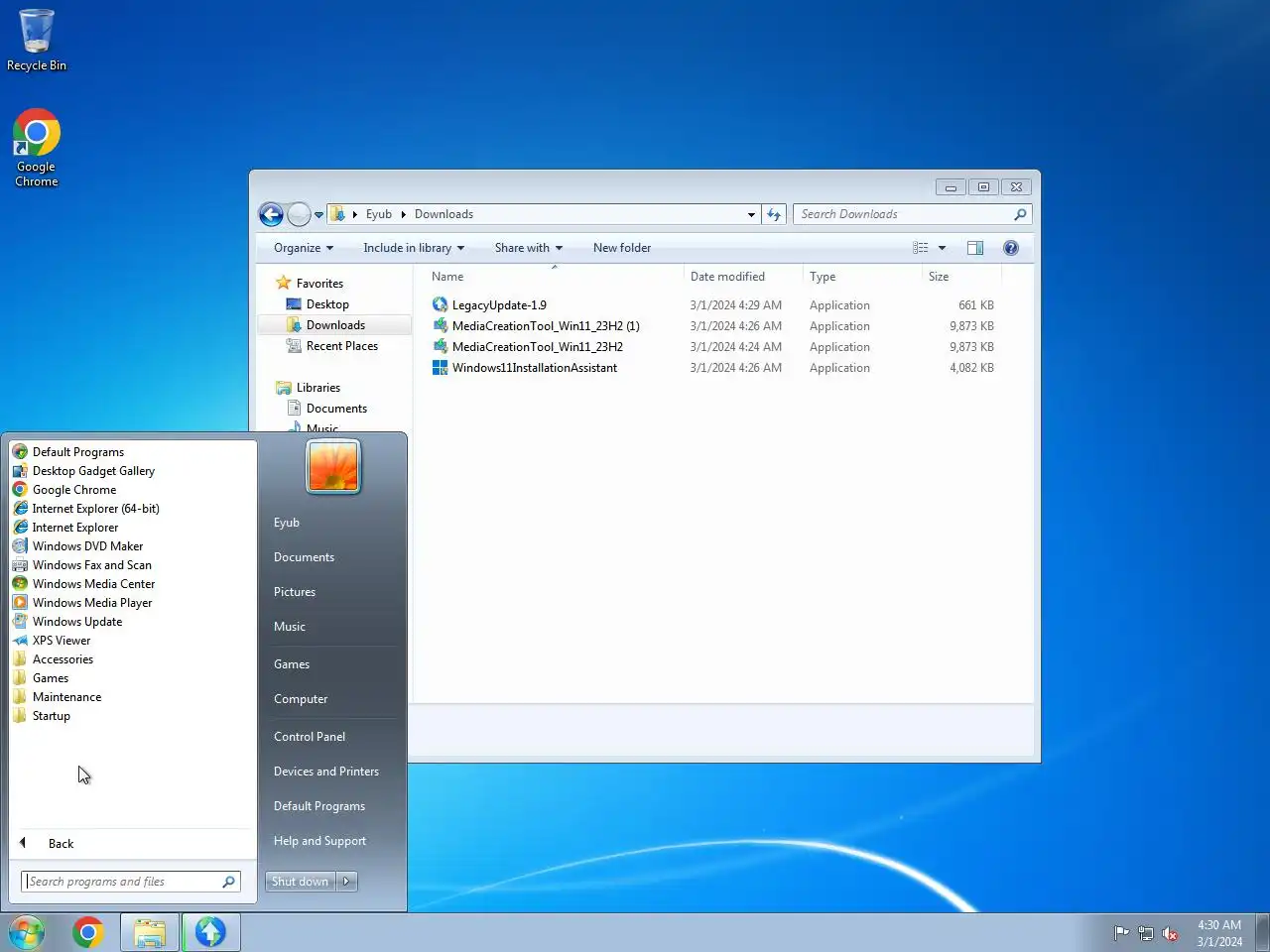Image resolution: width=1270 pixels, height=952 pixels.
Task: Click the muted volume tray icon
Action: (1171, 933)
